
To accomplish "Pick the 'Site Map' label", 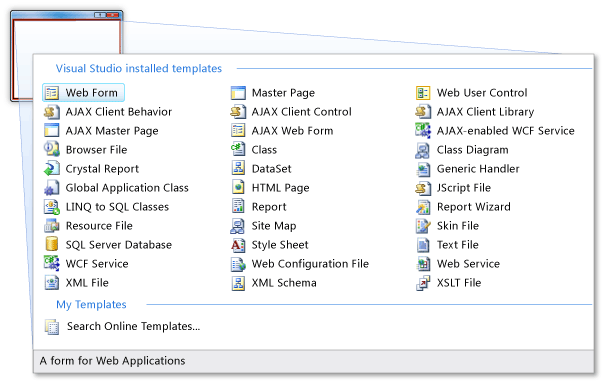I will (x=274, y=226).
